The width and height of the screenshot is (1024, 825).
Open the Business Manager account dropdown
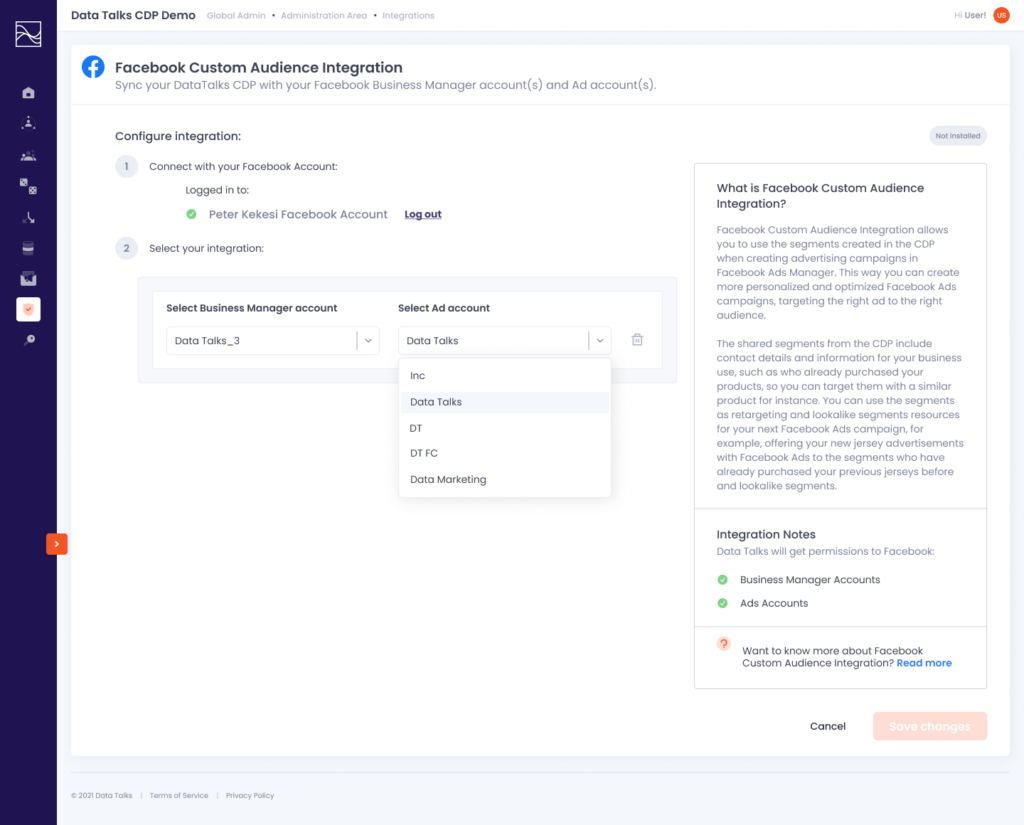point(273,340)
